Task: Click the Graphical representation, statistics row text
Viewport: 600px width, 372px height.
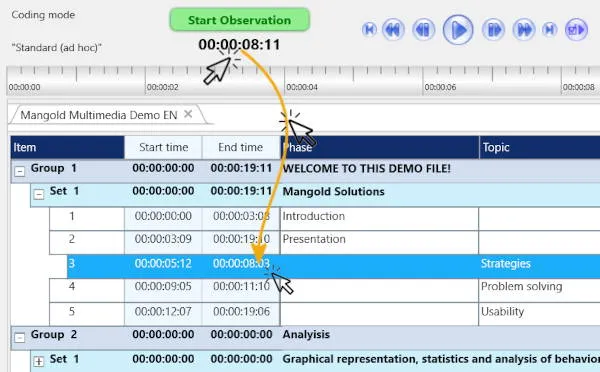Action: point(441,359)
